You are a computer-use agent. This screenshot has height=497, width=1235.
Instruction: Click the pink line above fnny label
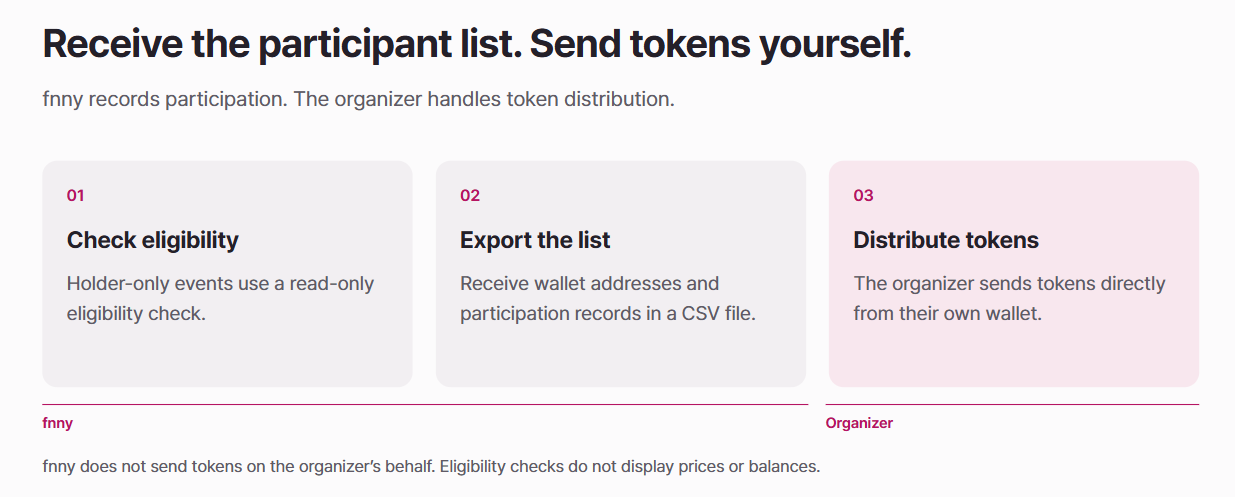[425, 404]
